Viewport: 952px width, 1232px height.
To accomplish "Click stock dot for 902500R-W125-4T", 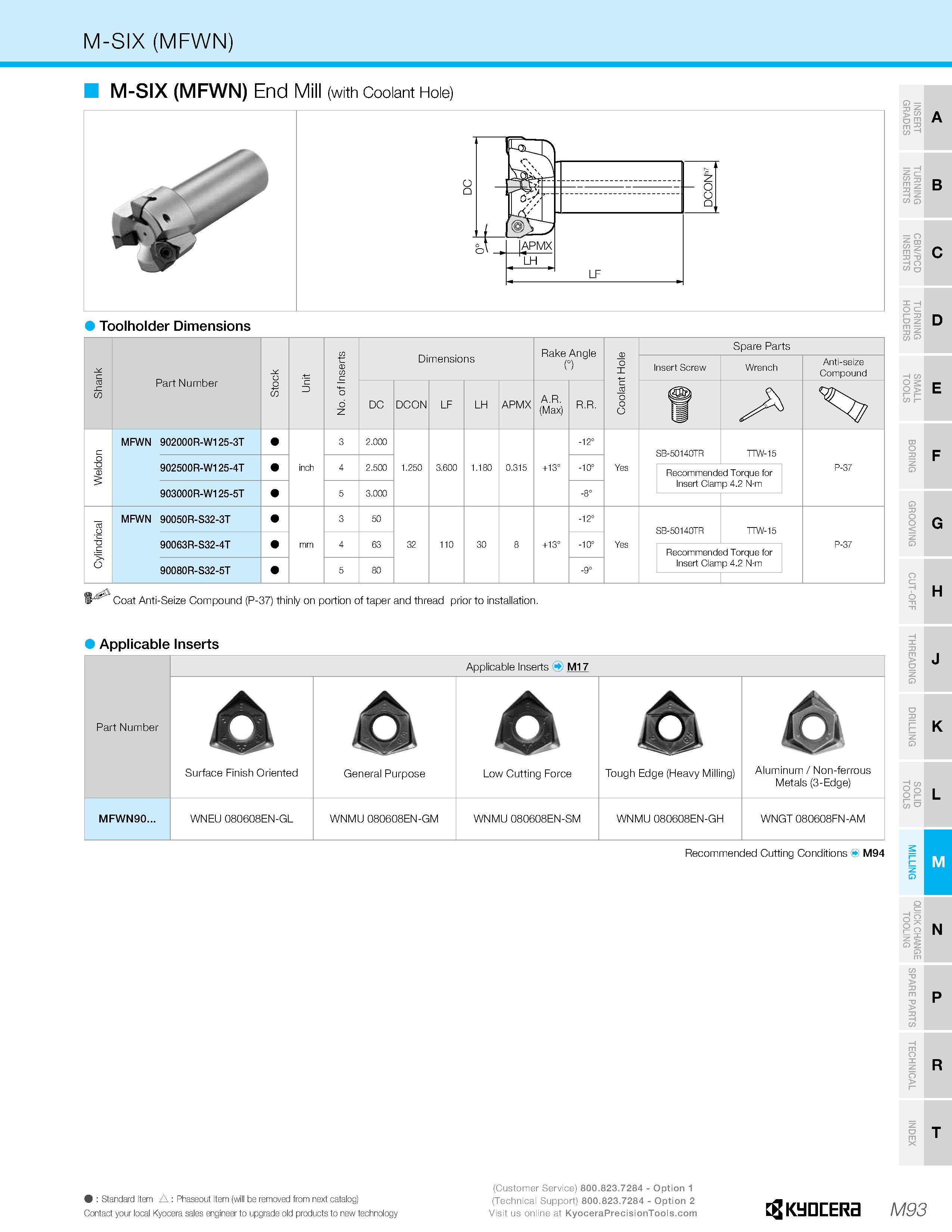I will tap(275, 467).
